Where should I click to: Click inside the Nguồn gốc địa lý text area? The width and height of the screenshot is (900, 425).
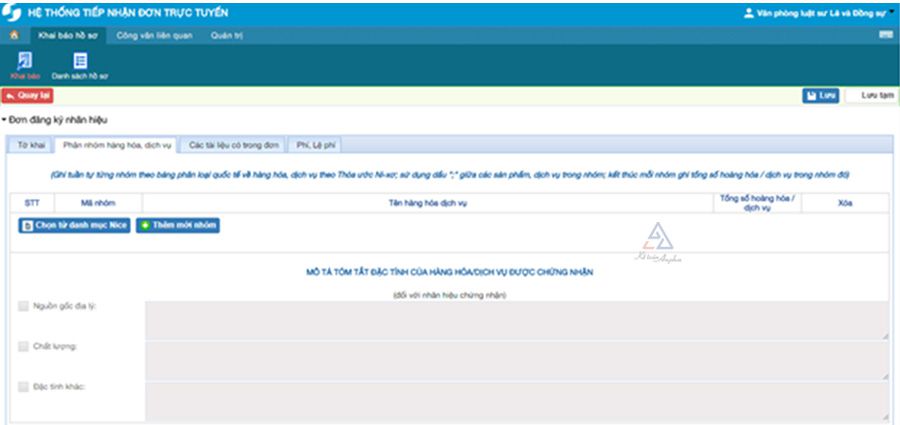(515, 320)
